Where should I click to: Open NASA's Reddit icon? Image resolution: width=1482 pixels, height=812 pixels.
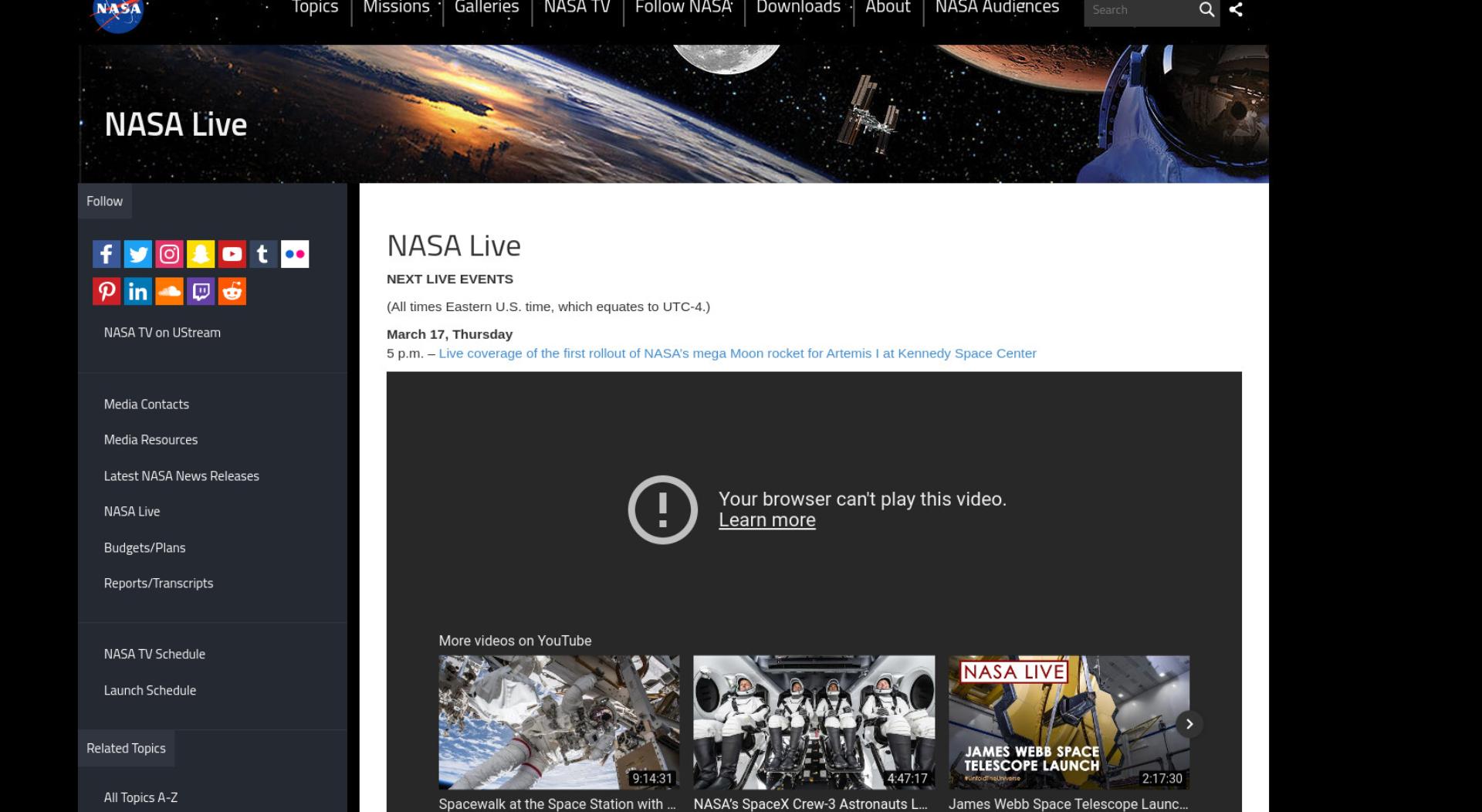pyautogui.click(x=232, y=291)
